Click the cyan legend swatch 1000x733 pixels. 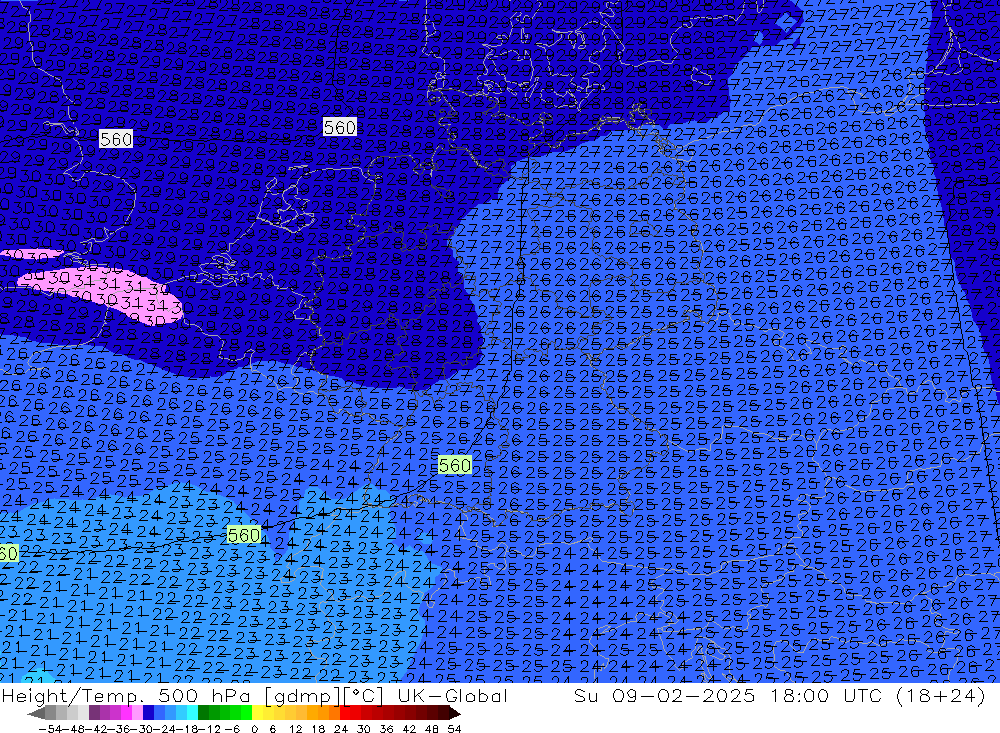tap(192, 714)
